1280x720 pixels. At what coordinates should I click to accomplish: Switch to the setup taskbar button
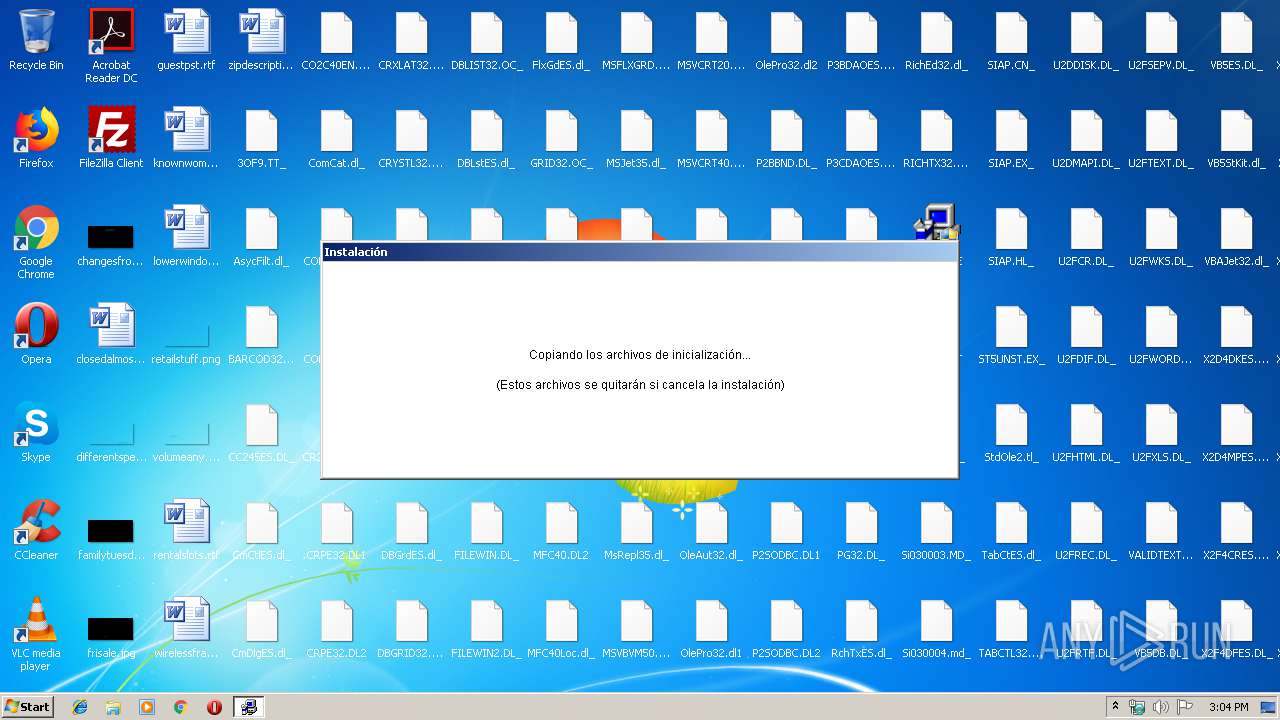pos(248,707)
